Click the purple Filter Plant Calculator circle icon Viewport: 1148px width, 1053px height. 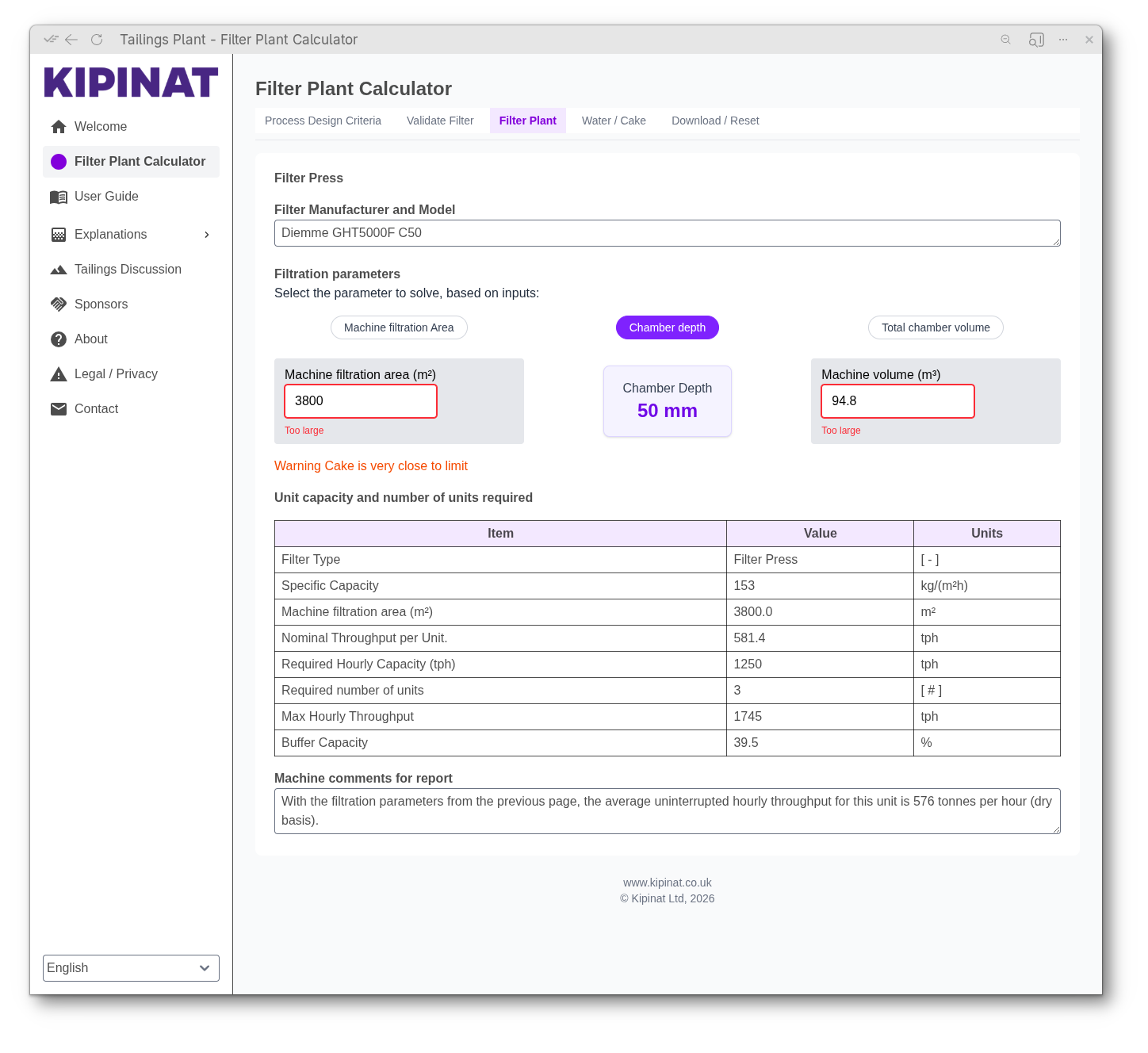pyautogui.click(x=59, y=162)
